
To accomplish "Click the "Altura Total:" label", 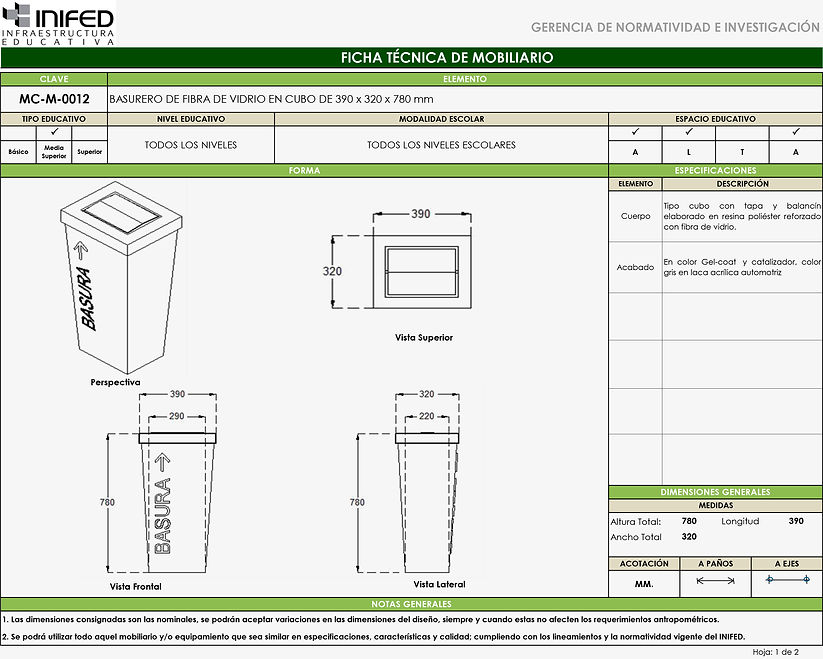I will 636,522.
